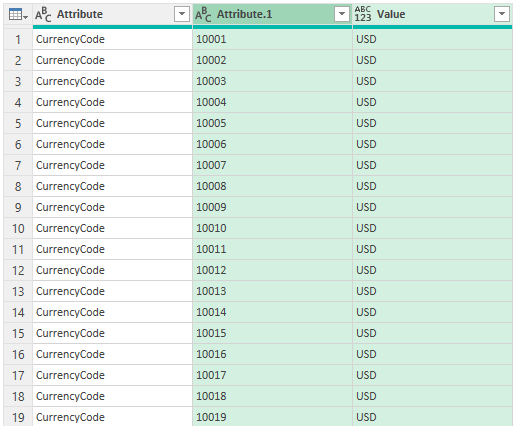Click the cell containing 10012
The width and height of the screenshot is (514, 426).
click(x=272, y=270)
